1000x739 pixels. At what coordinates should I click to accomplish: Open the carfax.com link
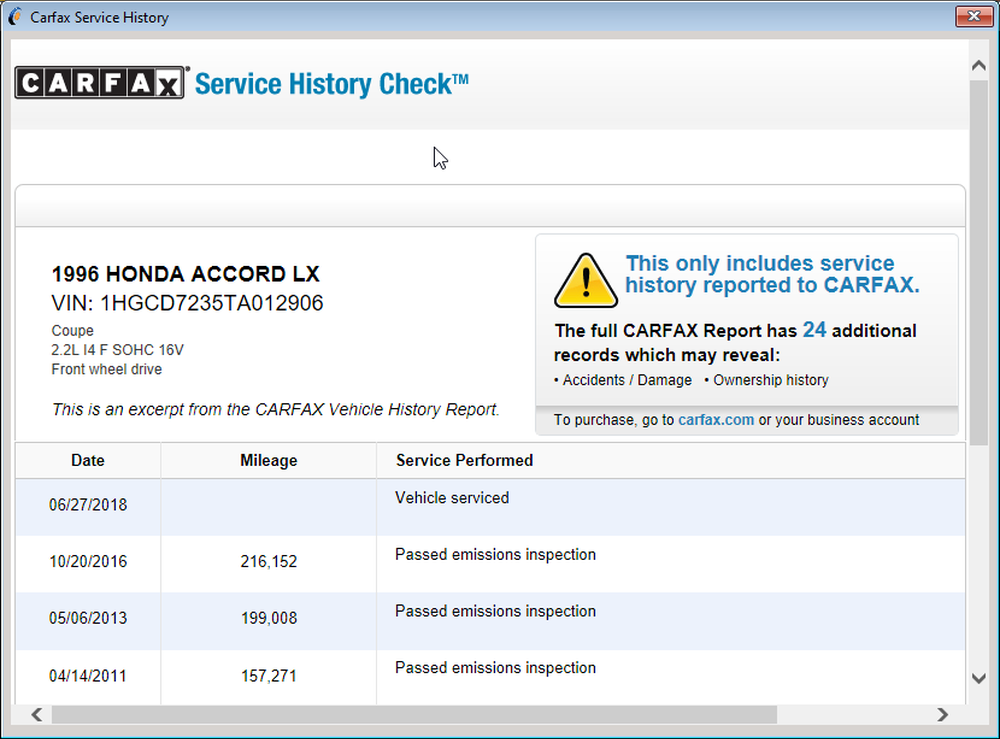[x=716, y=420]
